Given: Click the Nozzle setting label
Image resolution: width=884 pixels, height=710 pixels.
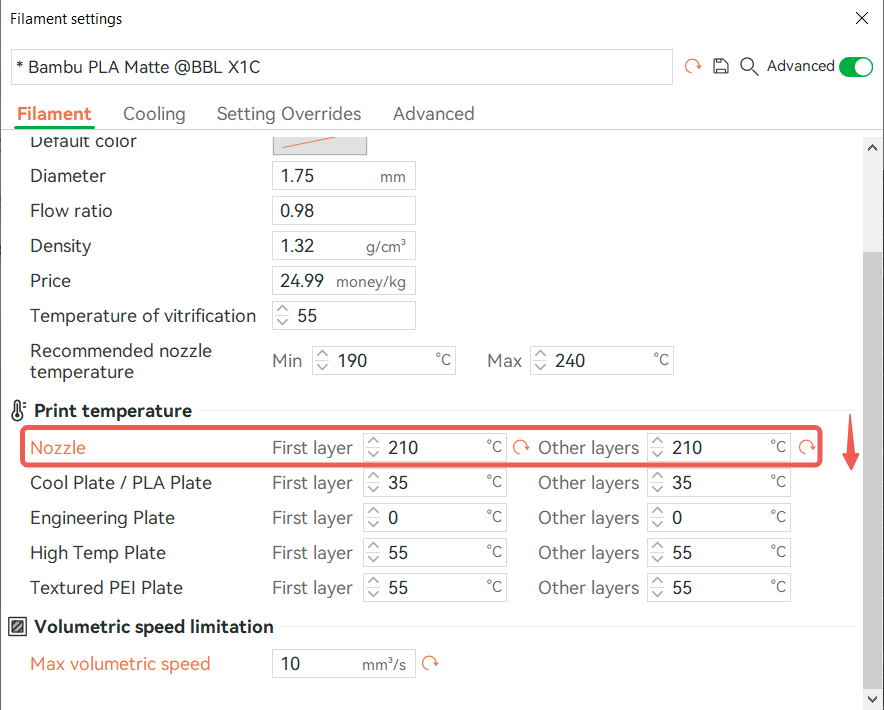Looking at the screenshot, I should pos(58,448).
